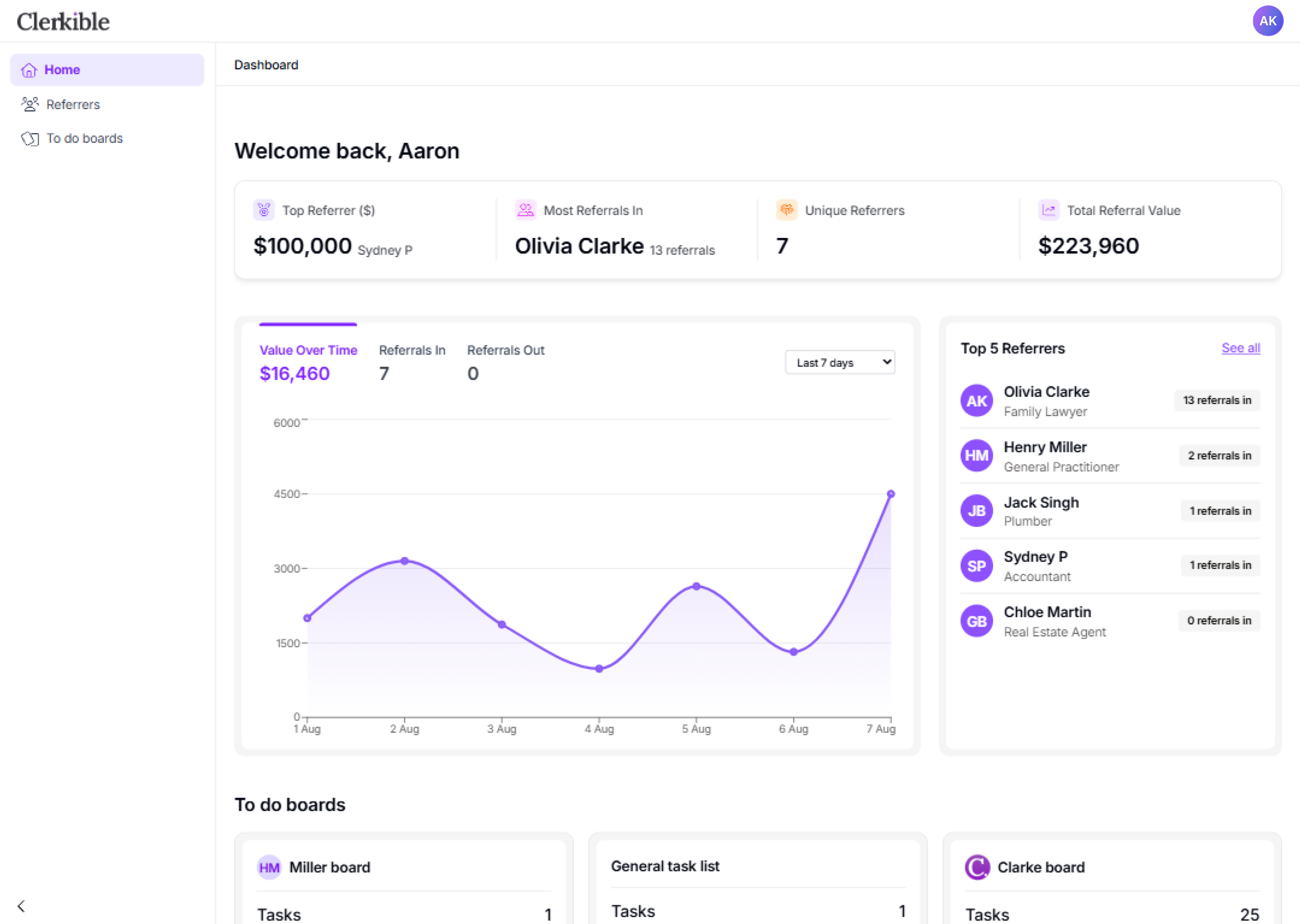Click the Most Referrals In icon
Viewport: 1300px width, 924px height.
pyautogui.click(x=525, y=210)
